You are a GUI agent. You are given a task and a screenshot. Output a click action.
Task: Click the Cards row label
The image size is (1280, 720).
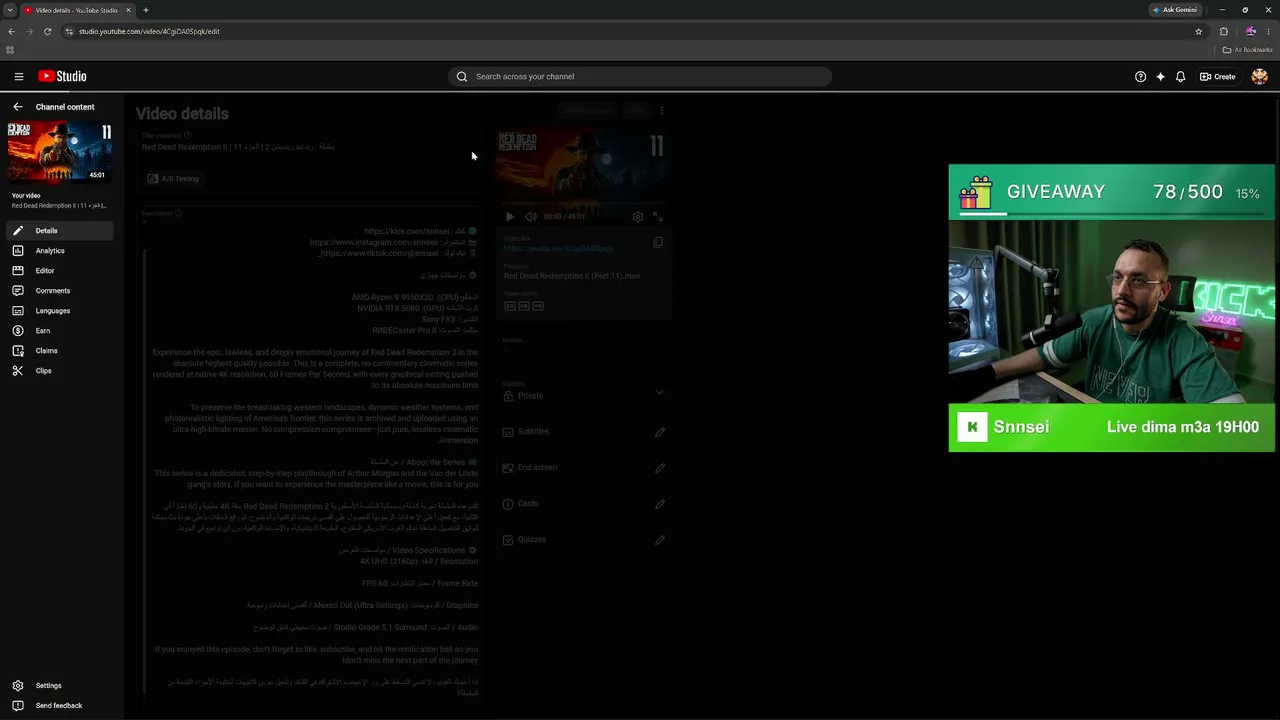528,504
